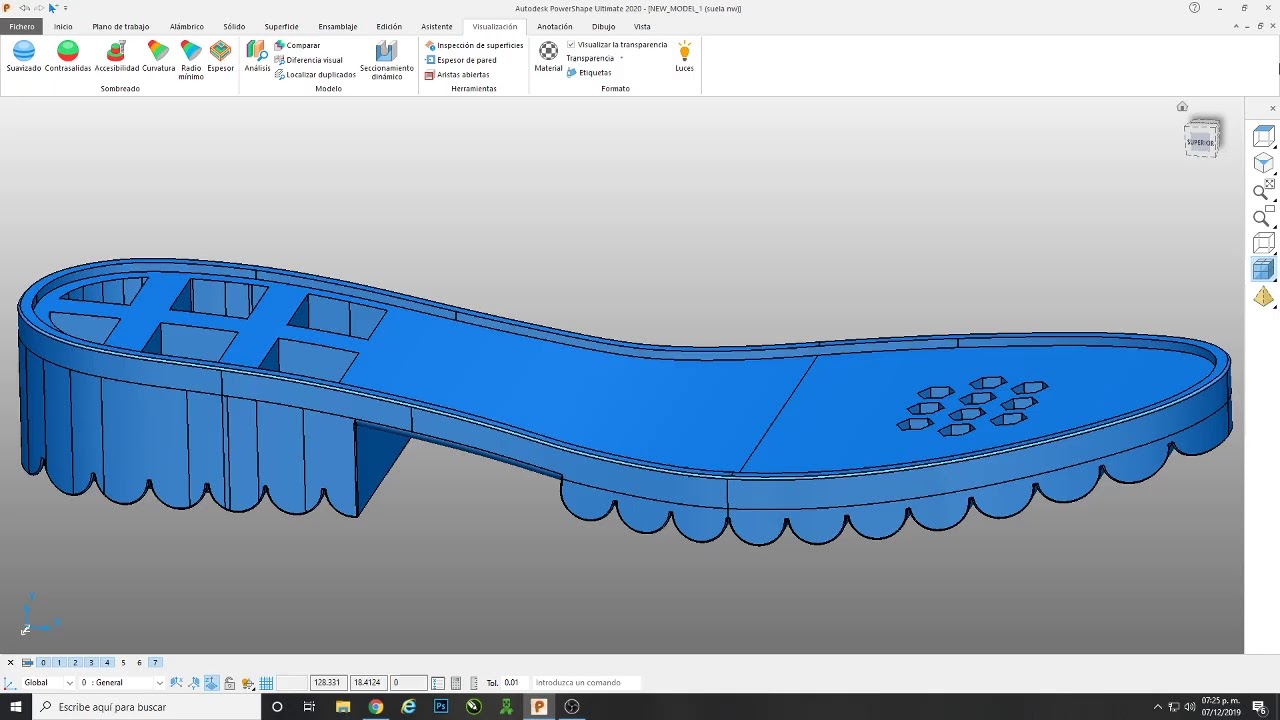Viewport: 1280px width, 720px height.
Task: Launch the model Análisis tool
Action: coord(257,56)
